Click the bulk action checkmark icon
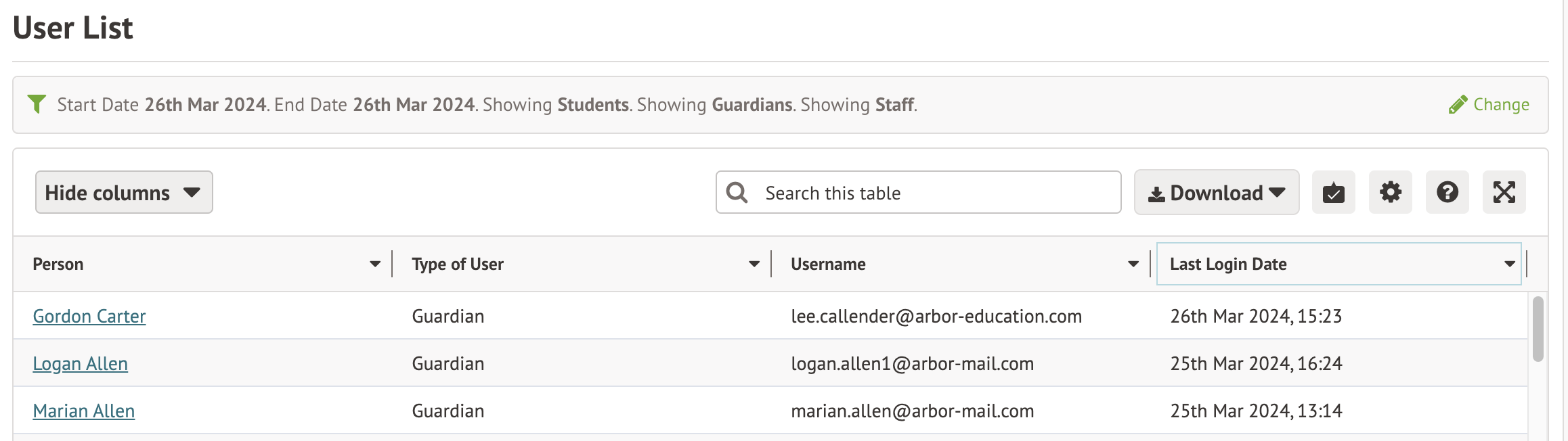Viewport: 1568px width, 441px height. pos(1333,193)
